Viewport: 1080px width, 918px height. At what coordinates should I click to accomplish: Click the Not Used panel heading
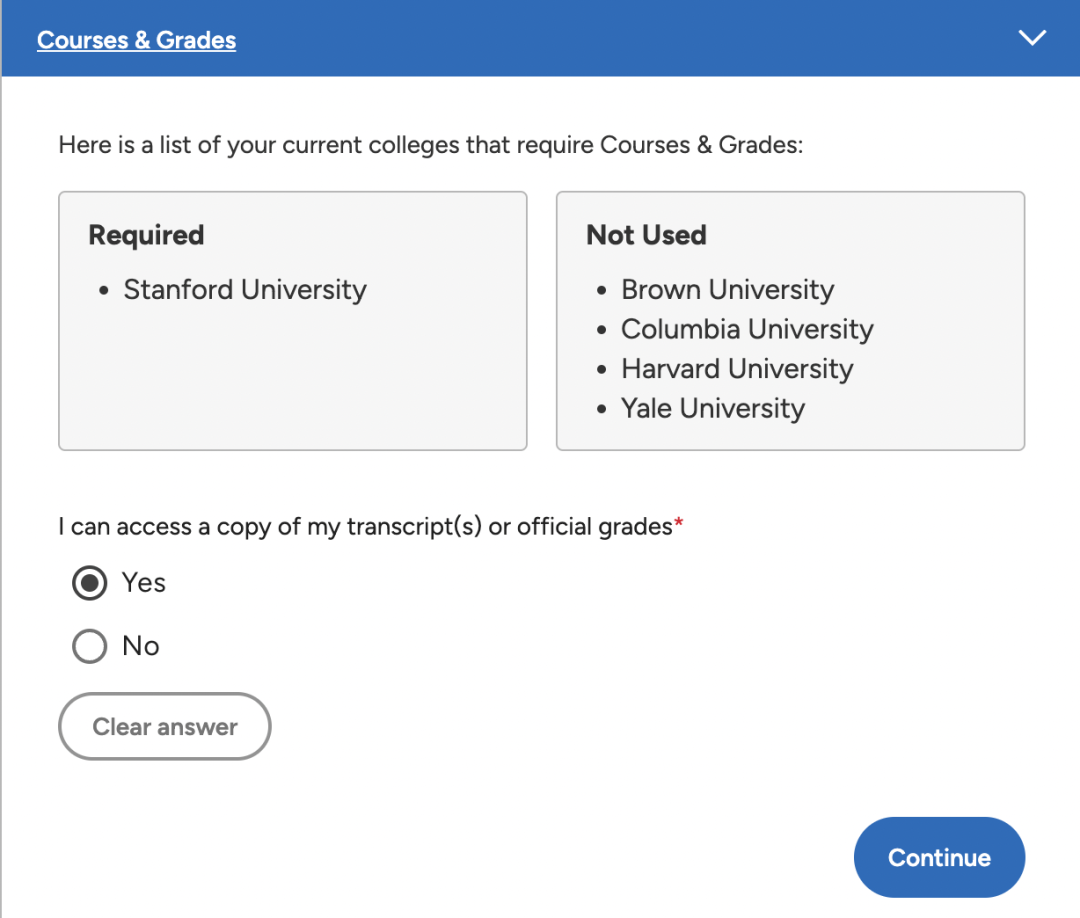646,236
